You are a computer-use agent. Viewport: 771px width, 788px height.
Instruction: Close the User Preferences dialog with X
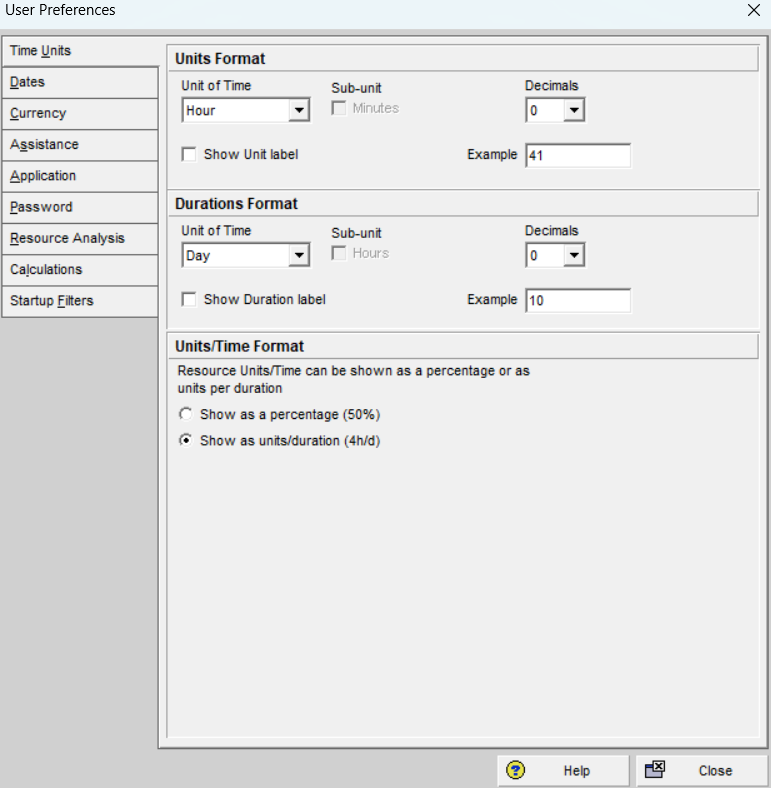coord(753,10)
